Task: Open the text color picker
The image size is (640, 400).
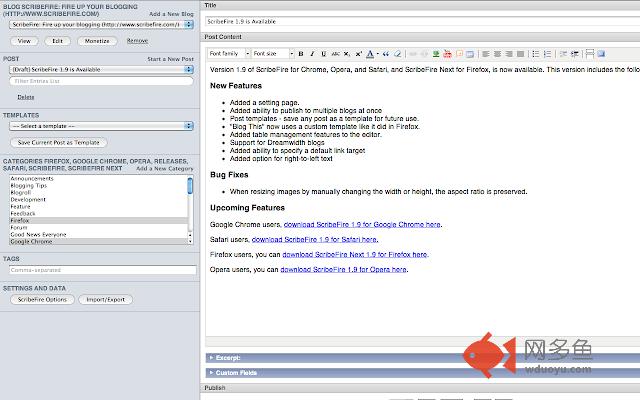Action: tap(370, 53)
